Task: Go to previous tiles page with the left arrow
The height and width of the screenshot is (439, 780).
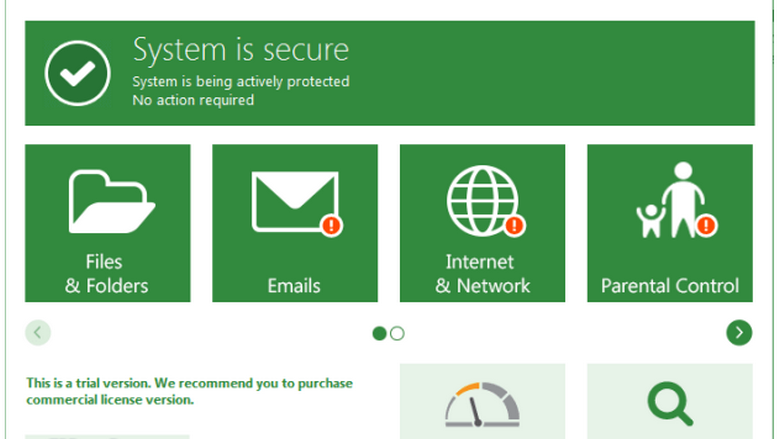Action: tap(38, 333)
